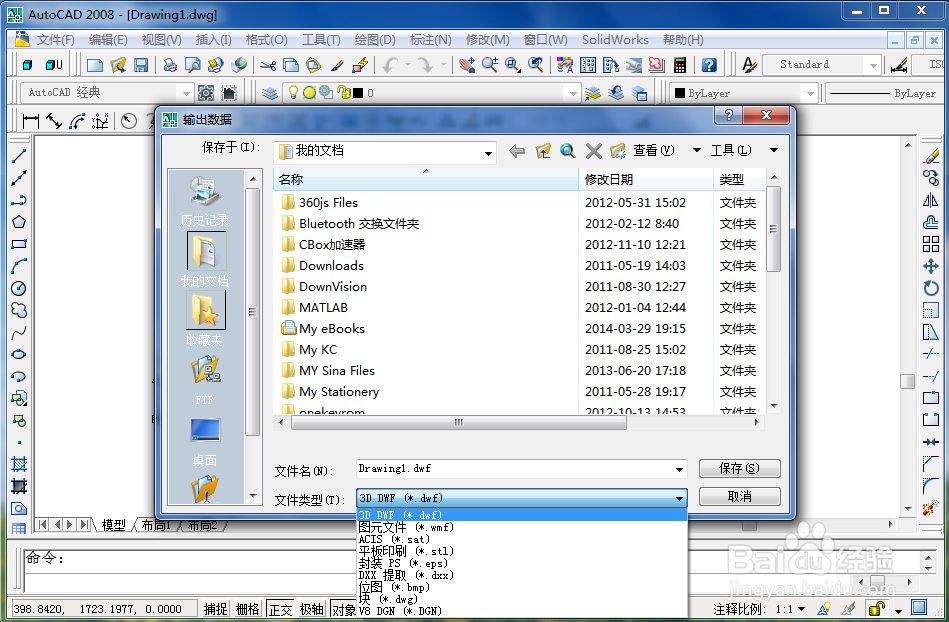Select the Circle tool

[19, 289]
